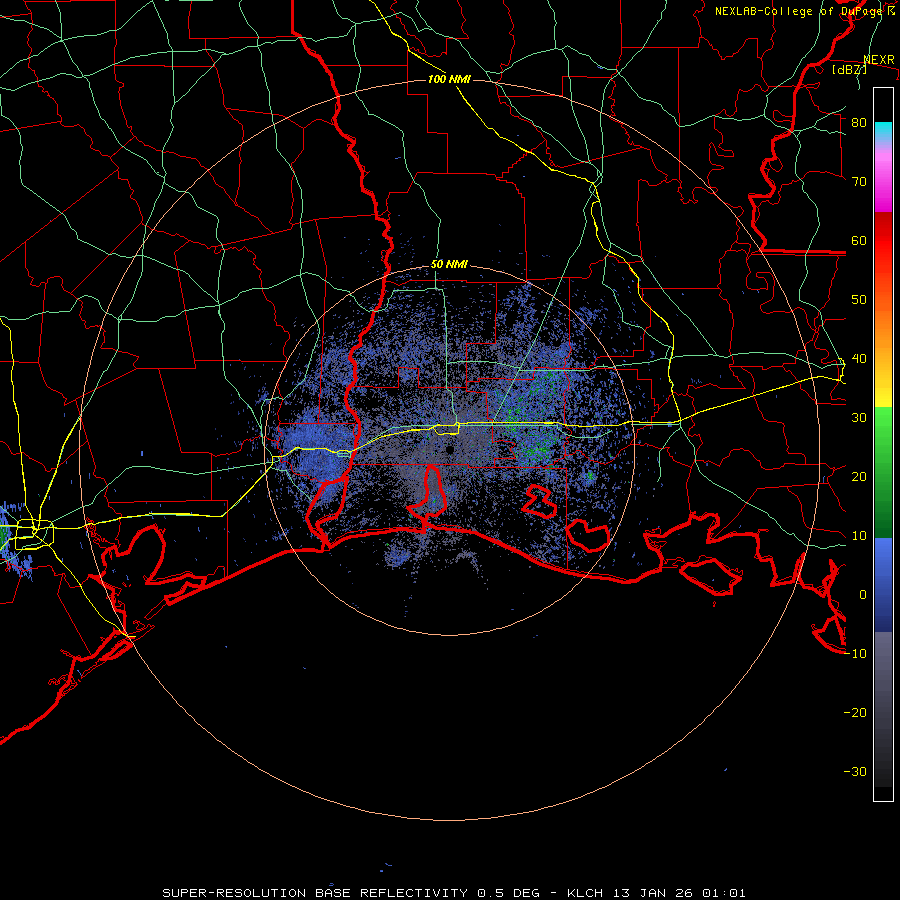The image size is (900, 900).
Task: Click the 10 dBZ scale value
Action: point(859,536)
